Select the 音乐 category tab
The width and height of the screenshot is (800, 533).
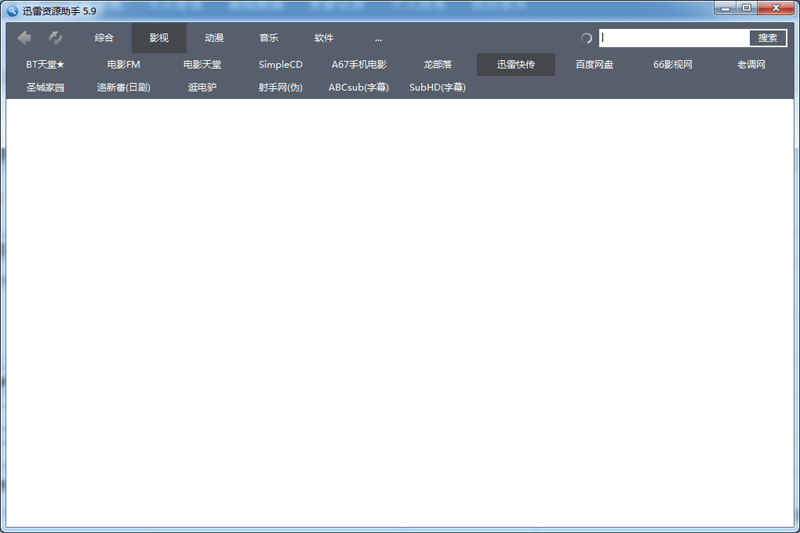pyautogui.click(x=269, y=38)
